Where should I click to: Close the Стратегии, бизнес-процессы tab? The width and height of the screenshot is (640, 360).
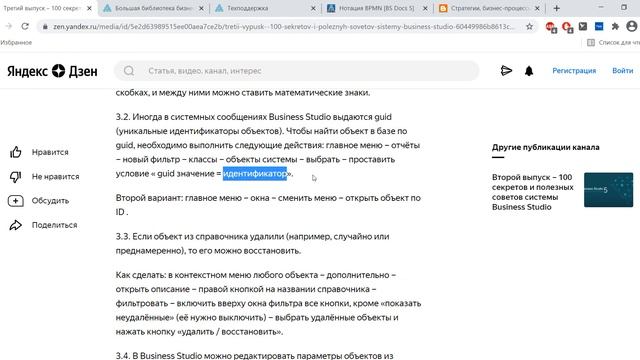(537, 8)
